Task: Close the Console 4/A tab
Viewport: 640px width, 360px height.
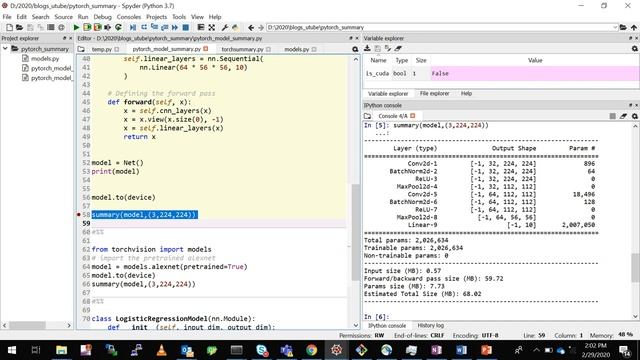Action: (x=413, y=116)
